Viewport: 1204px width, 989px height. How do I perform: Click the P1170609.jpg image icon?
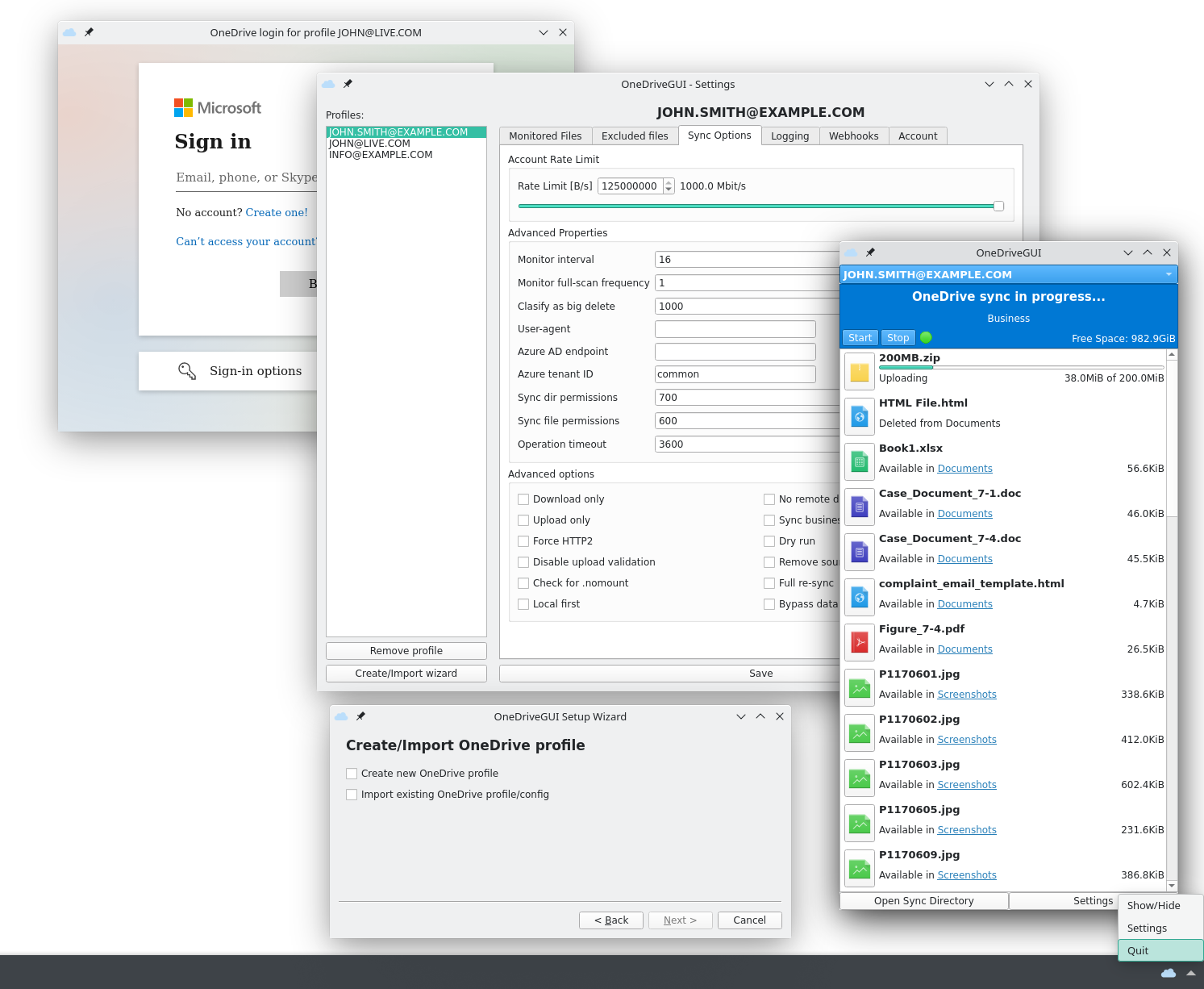(x=860, y=869)
